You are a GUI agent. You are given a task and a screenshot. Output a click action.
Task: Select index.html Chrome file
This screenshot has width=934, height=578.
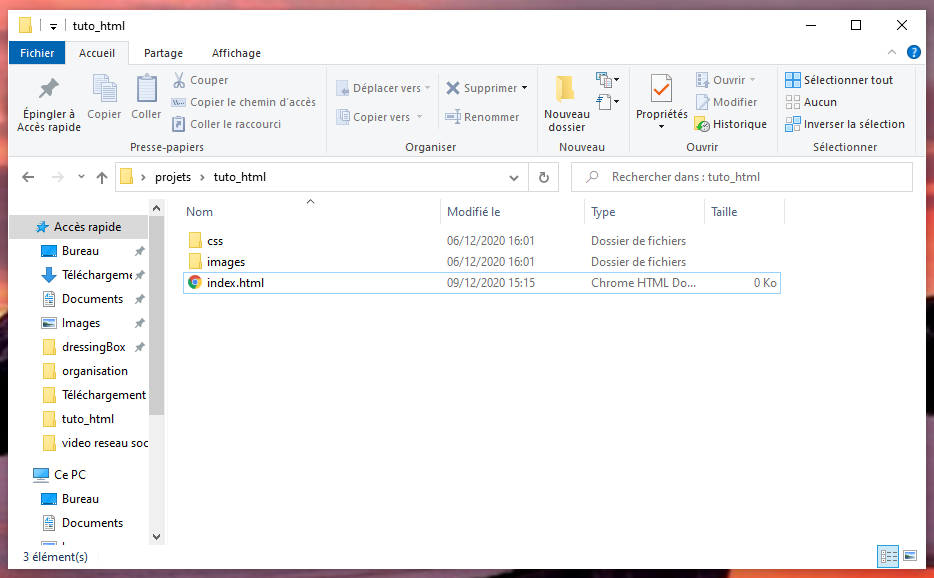click(x=481, y=282)
